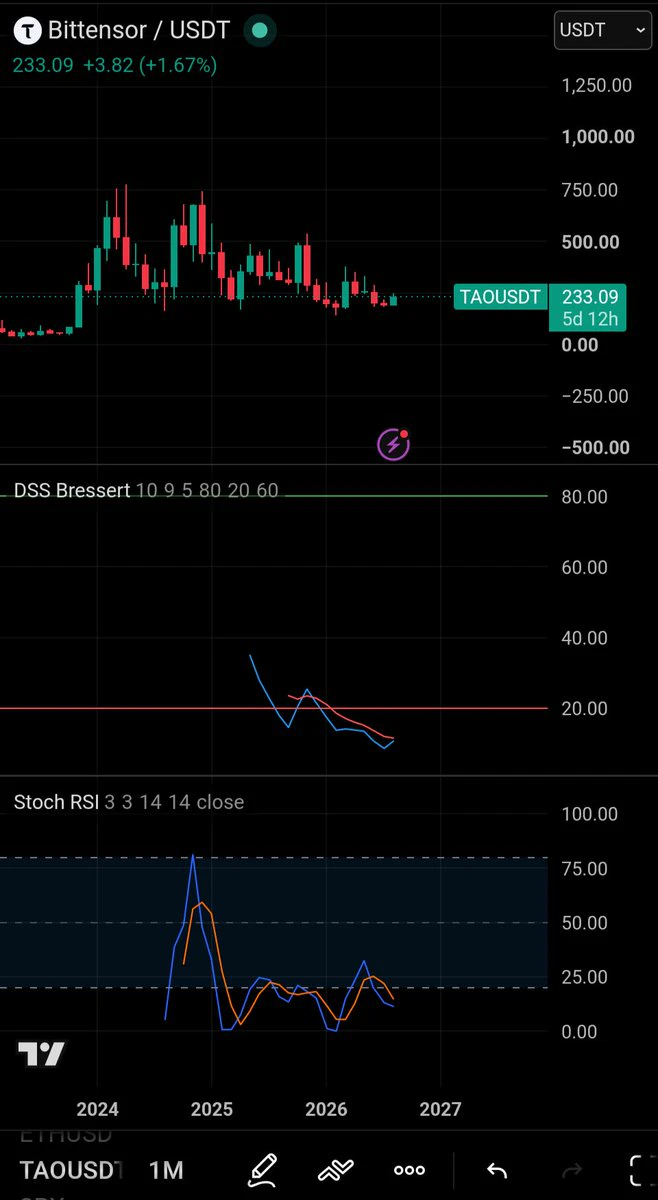658x1200 pixels.
Task: Tap the 2027 time axis label
Action: pyautogui.click(x=440, y=1109)
